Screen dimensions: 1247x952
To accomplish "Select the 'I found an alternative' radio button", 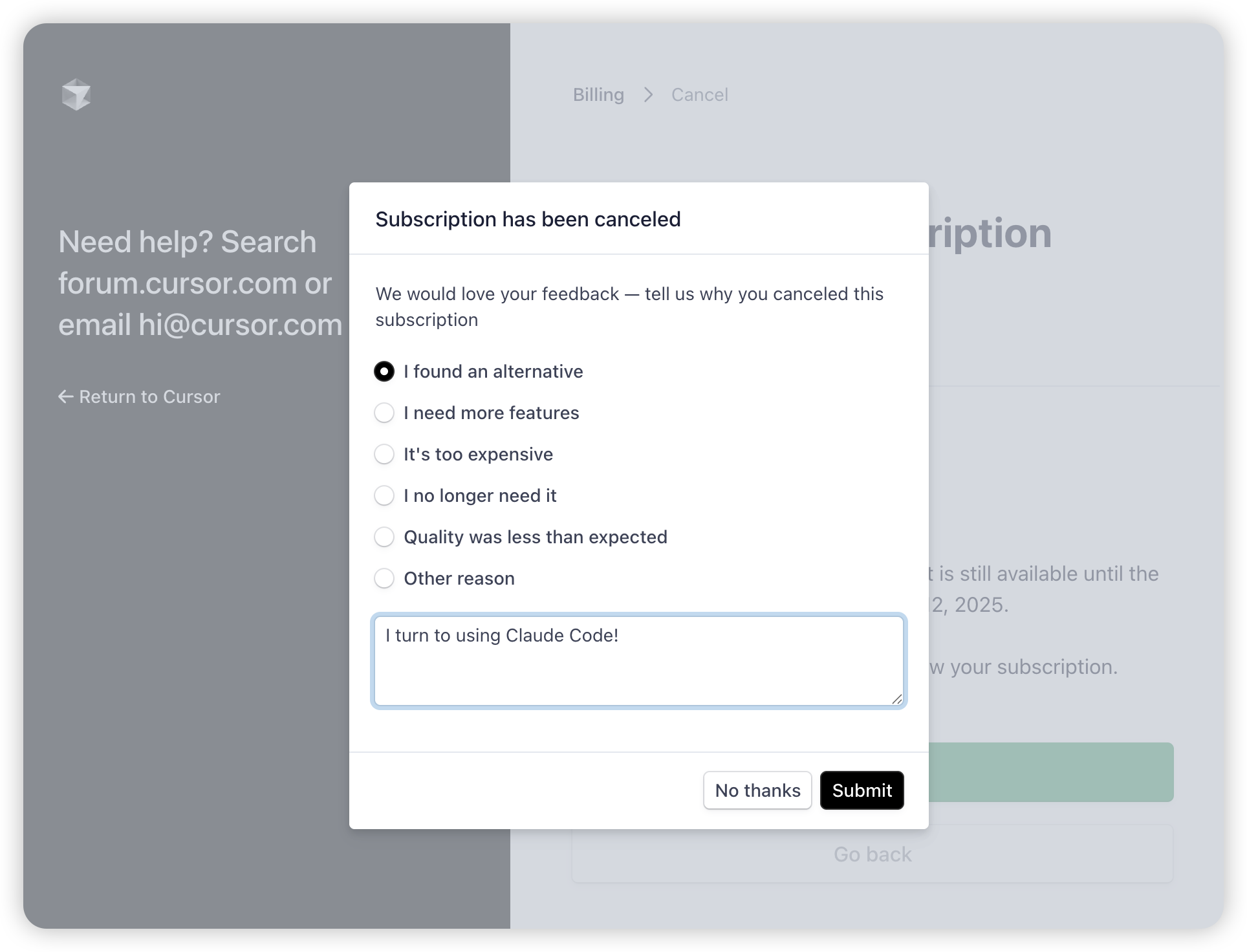I will tap(384, 371).
